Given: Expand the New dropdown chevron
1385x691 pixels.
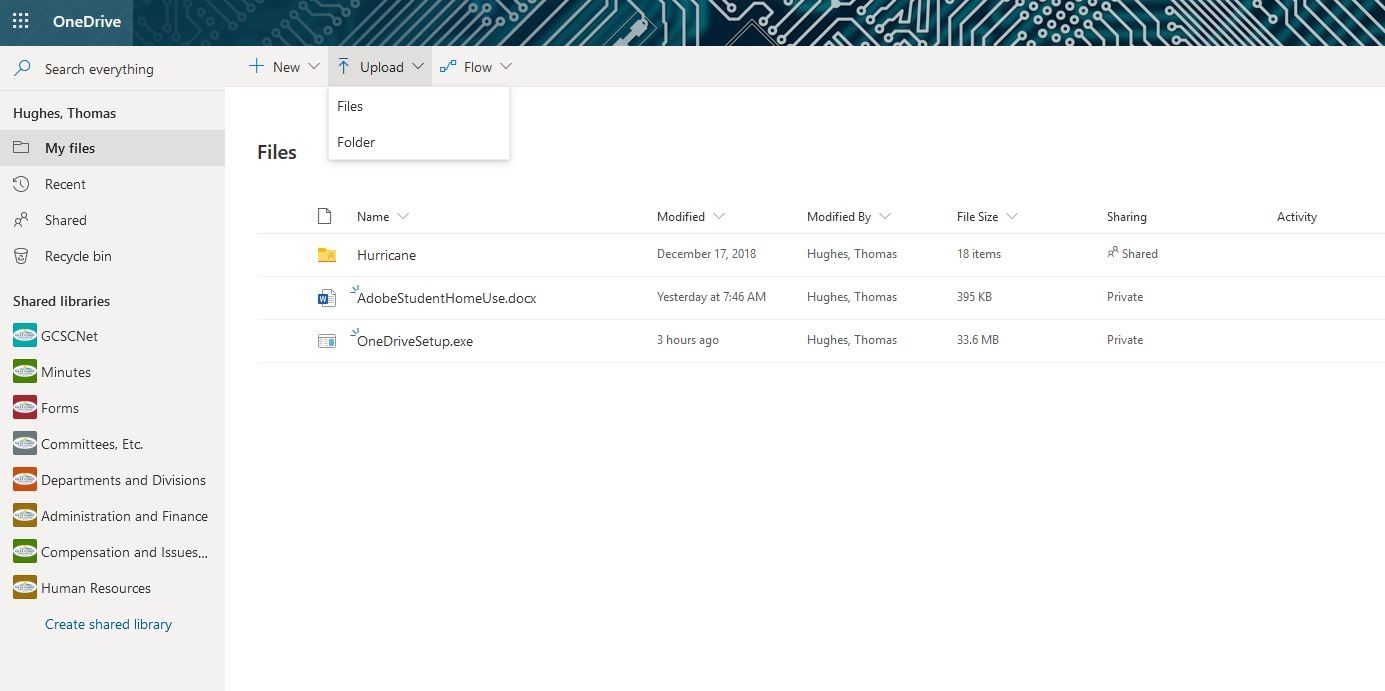Looking at the screenshot, I should (314, 66).
